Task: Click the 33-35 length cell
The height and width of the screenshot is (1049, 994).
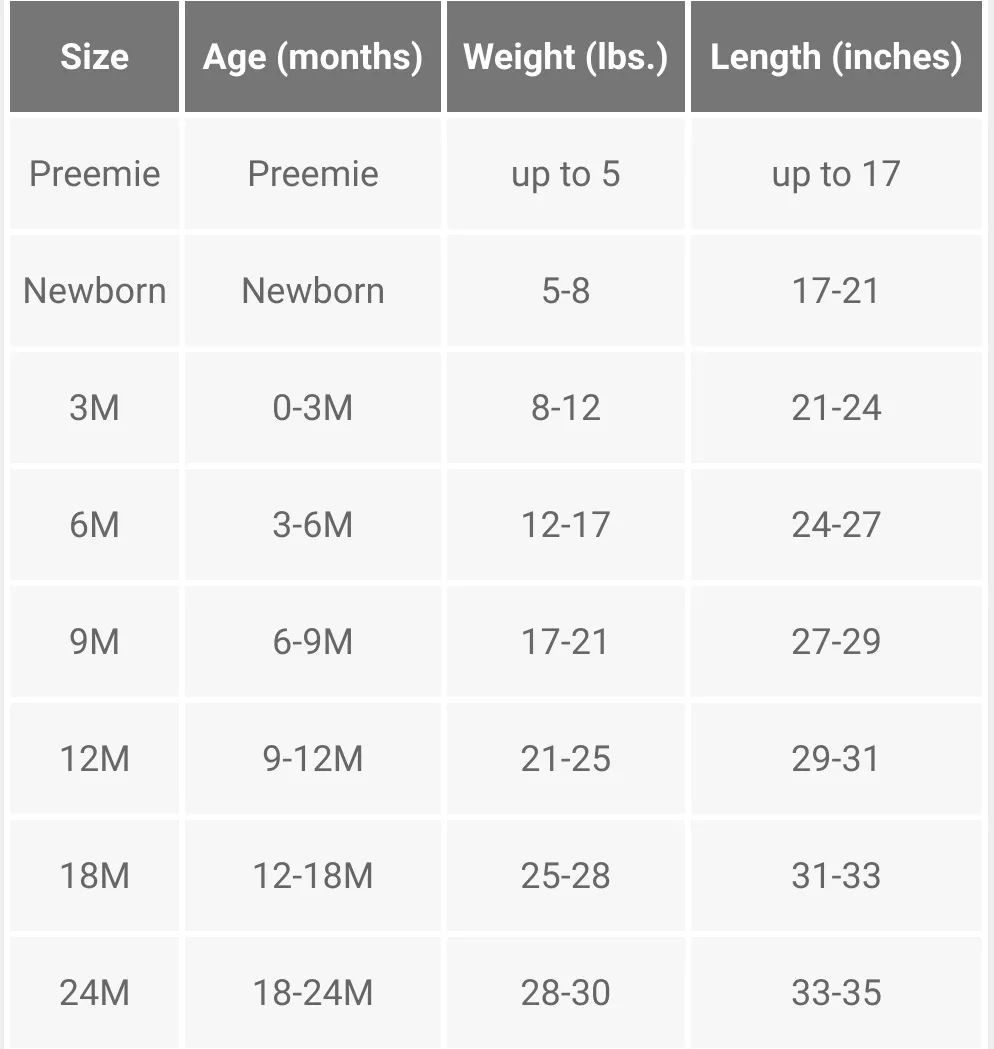Action: (836, 993)
